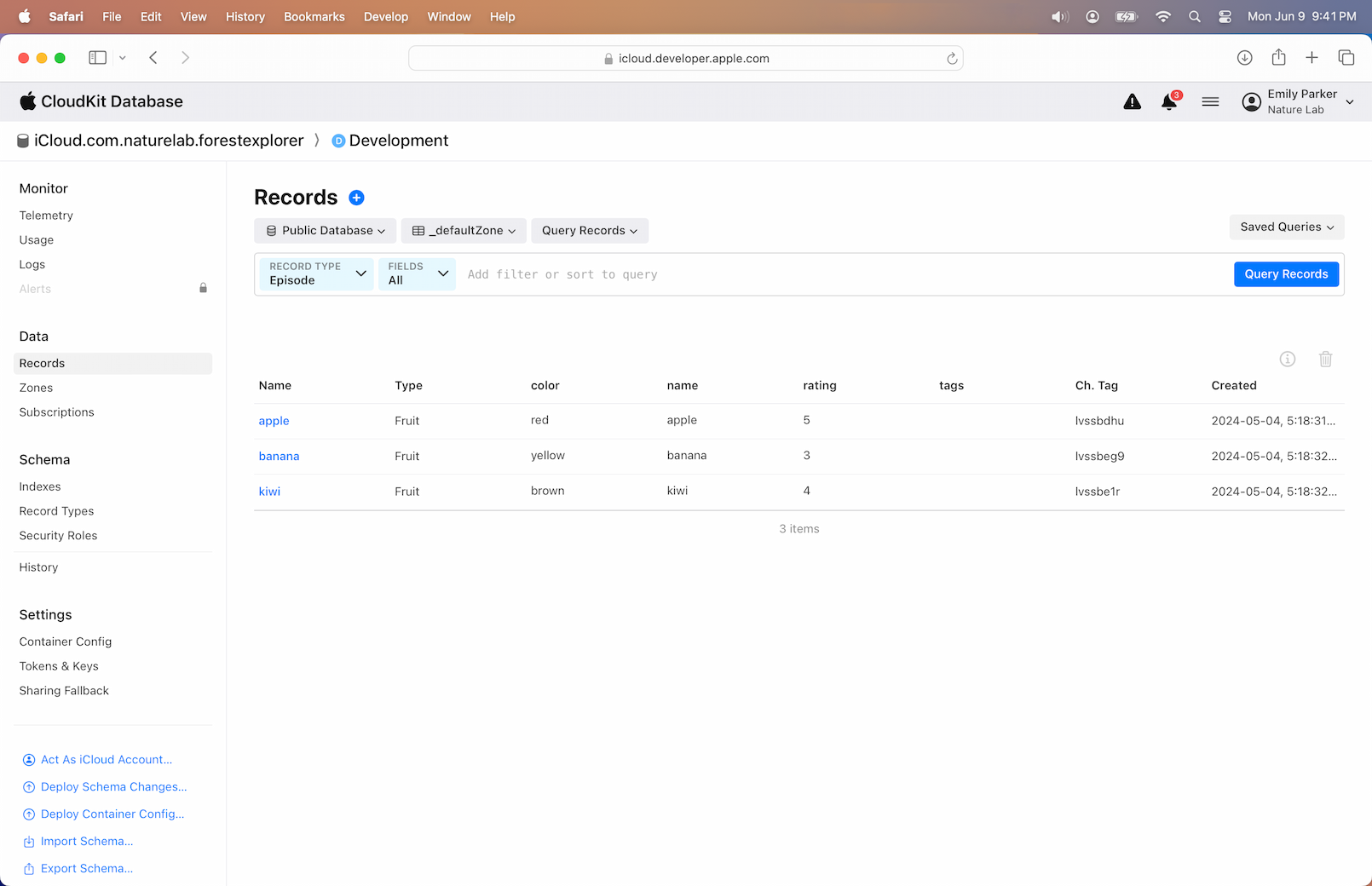Click the record info circle icon

click(x=1287, y=360)
